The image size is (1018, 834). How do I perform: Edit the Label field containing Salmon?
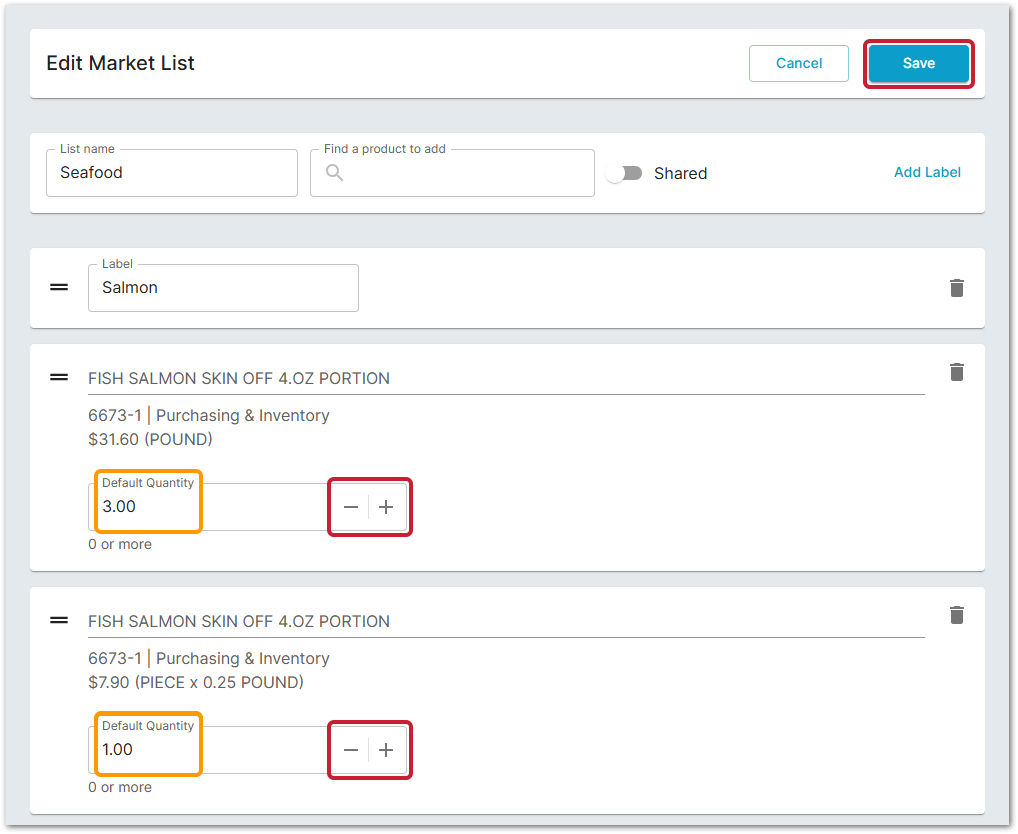(x=223, y=288)
